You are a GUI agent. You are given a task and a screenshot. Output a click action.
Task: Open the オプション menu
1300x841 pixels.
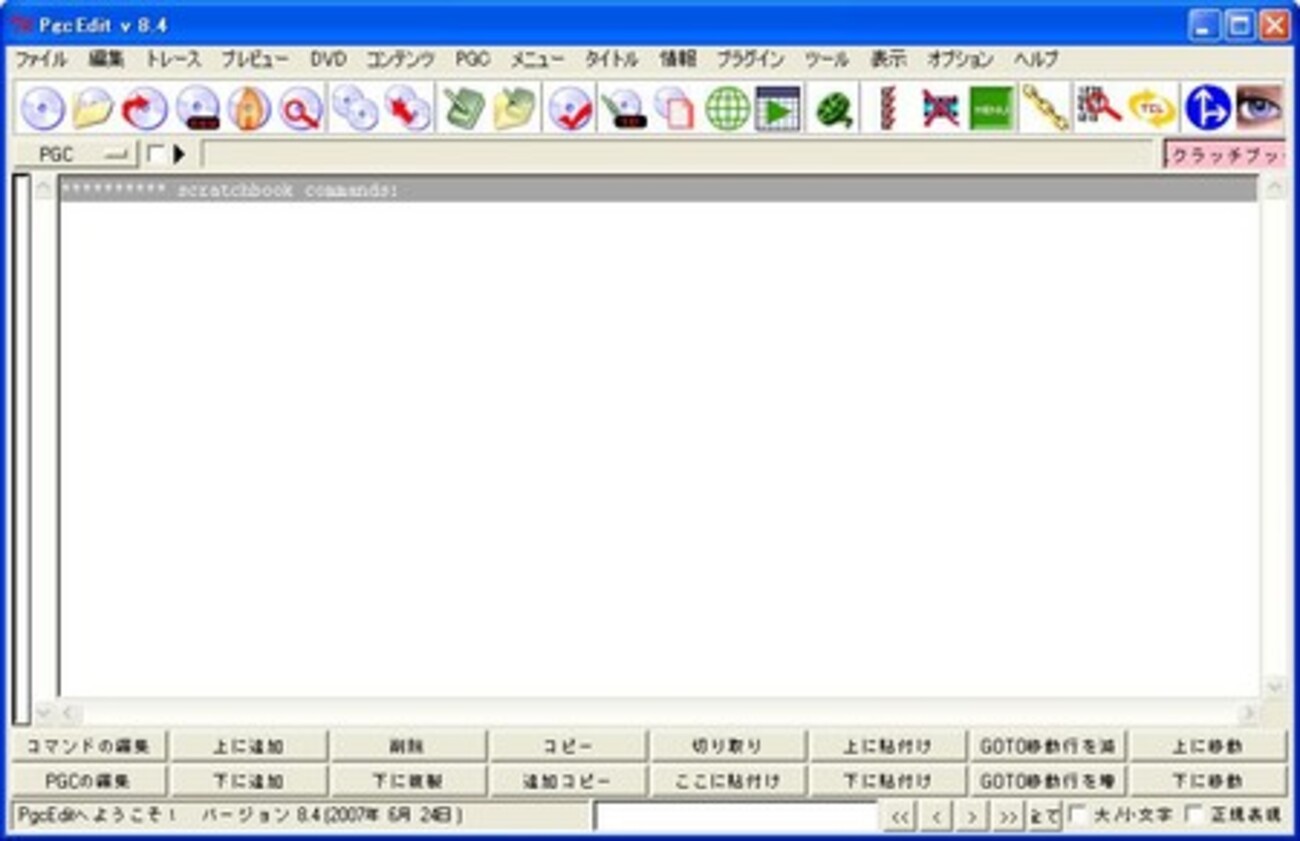click(x=960, y=59)
